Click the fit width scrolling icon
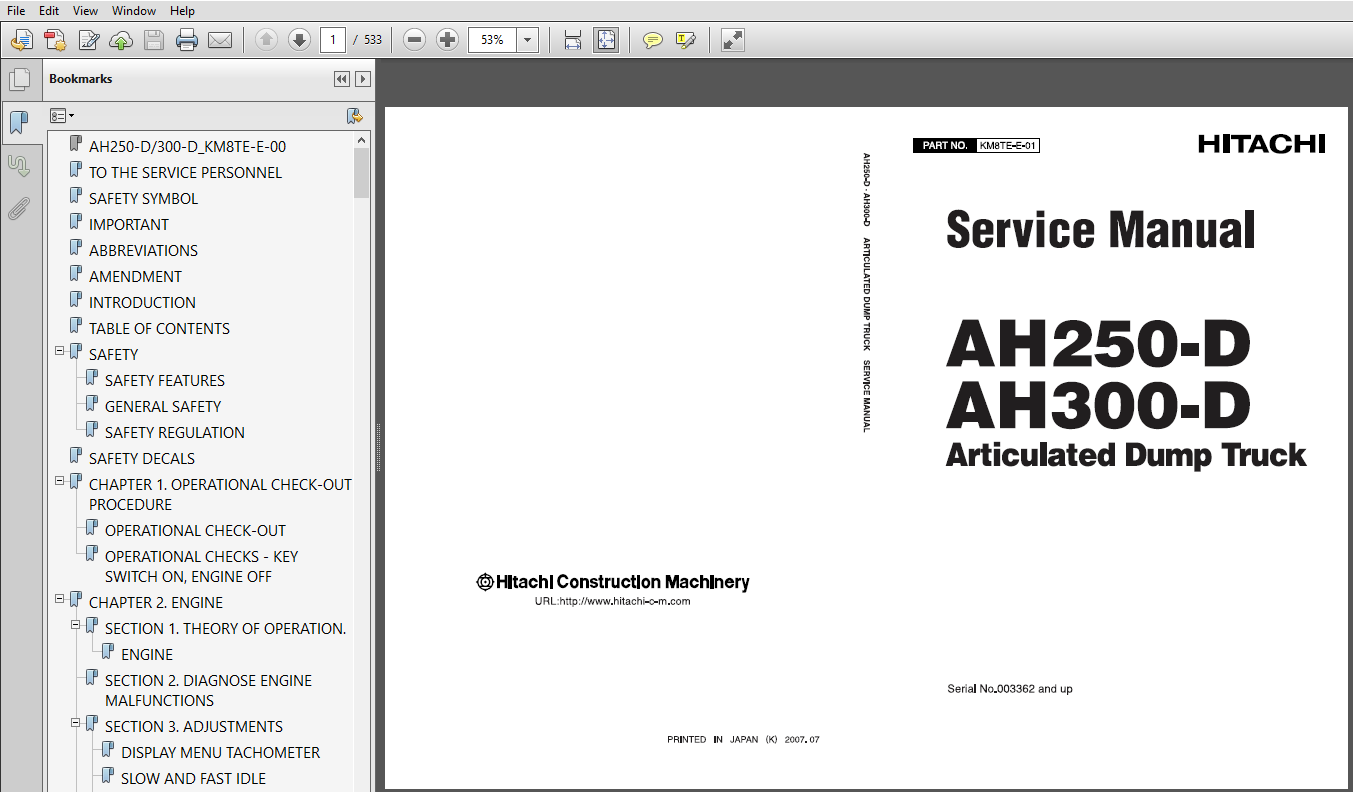The width and height of the screenshot is (1353, 792). click(573, 40)
